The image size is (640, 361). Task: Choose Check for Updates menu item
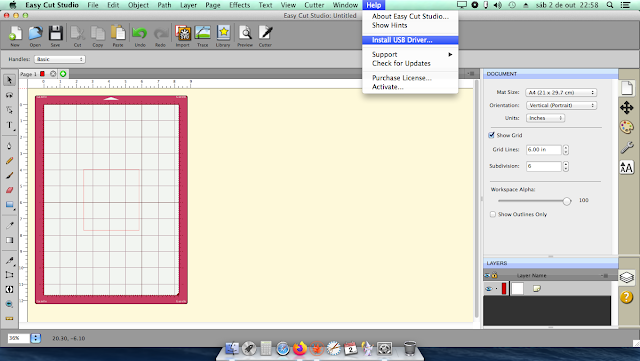coord(410,63)
